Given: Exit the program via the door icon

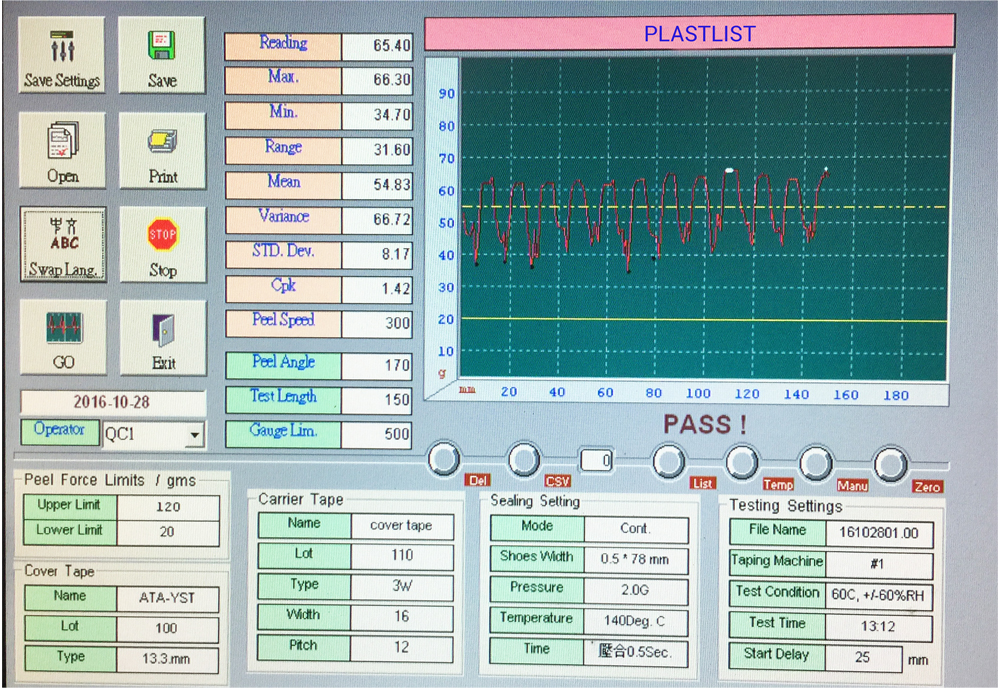Looking at the screenshot, I should click(x=162, y=337).
